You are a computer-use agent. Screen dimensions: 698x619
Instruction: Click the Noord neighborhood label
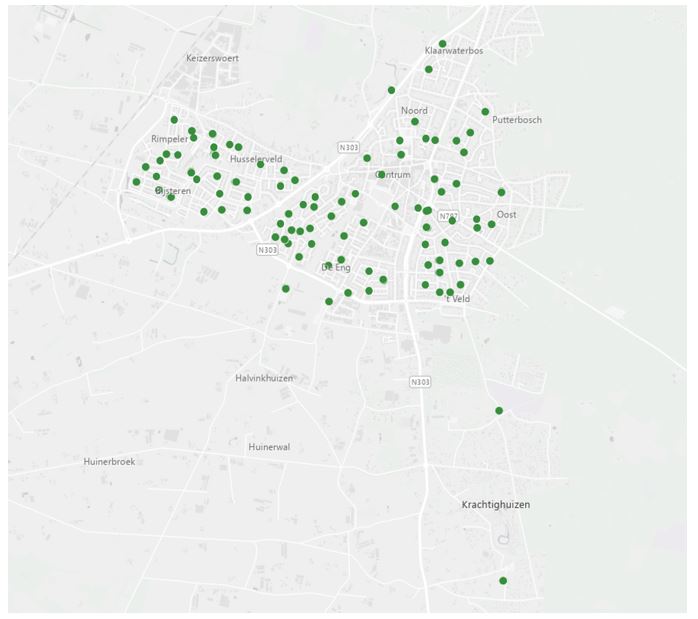pyautogui.click(x=414, y=110)
